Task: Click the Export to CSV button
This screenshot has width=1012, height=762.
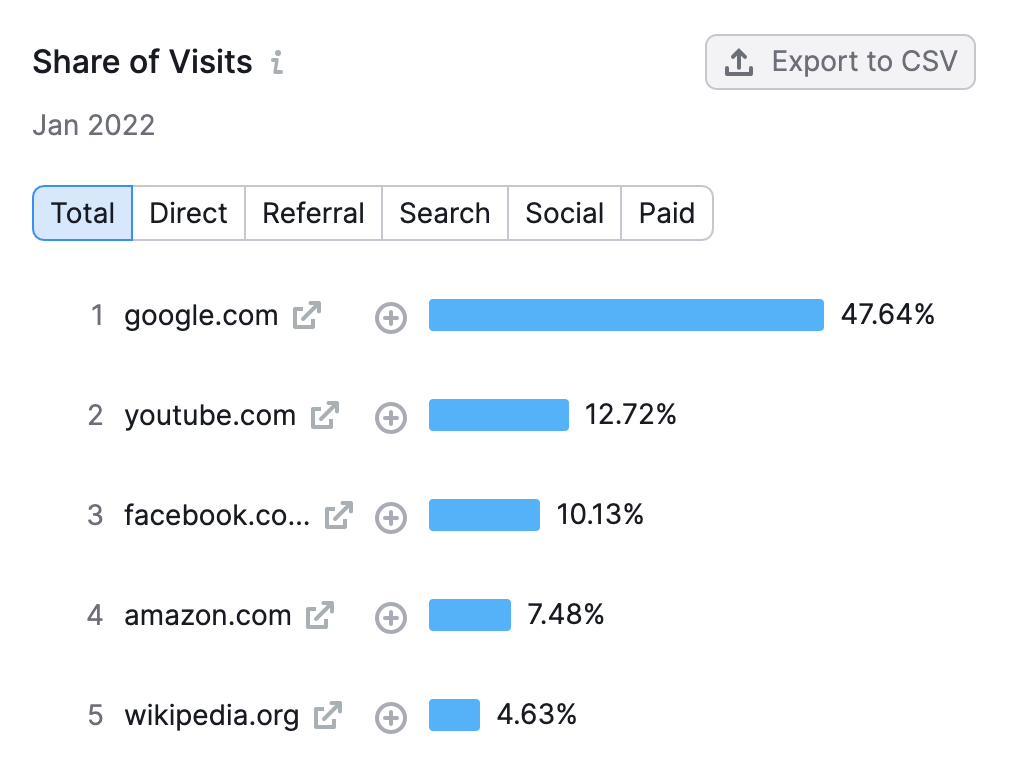Action: (x=840, y=62)
